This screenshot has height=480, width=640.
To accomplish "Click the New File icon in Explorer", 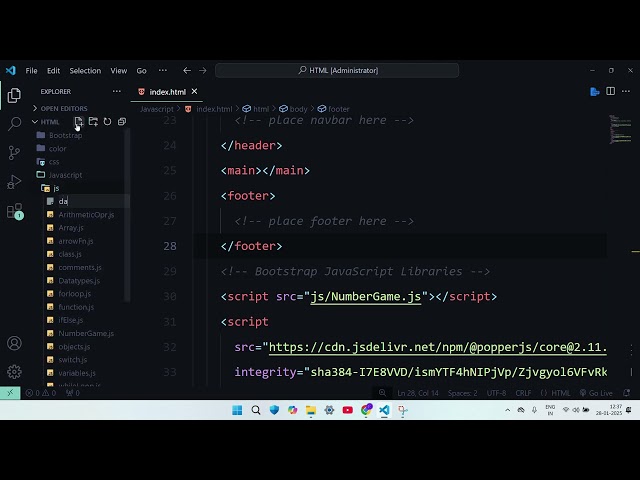I will tap(79, 122).
